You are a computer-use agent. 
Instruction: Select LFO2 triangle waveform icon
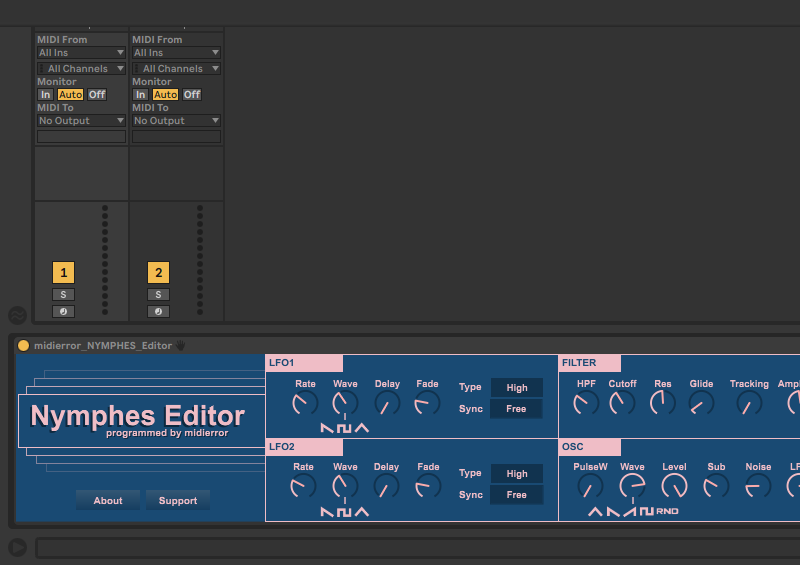(x=362, y=512)
